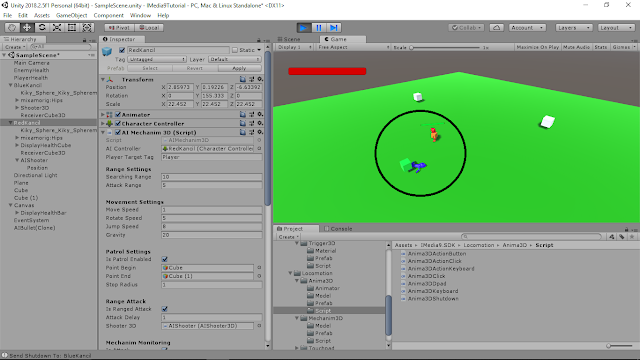Click the prefab Apply button
The height and width of the screenshot is (360, 640).
click(239, 68)
